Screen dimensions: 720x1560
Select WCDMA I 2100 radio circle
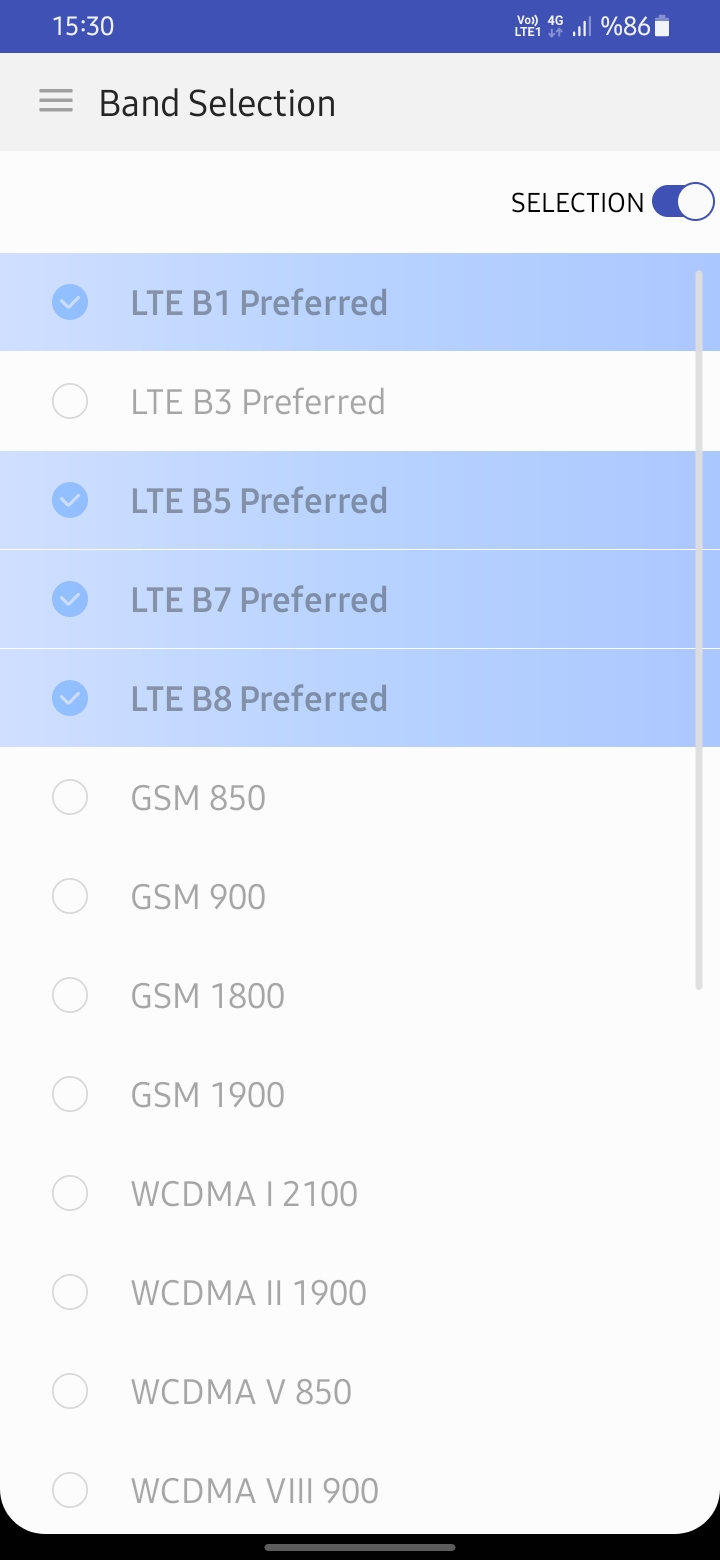pyautogui.click(x=70, y=1193)
